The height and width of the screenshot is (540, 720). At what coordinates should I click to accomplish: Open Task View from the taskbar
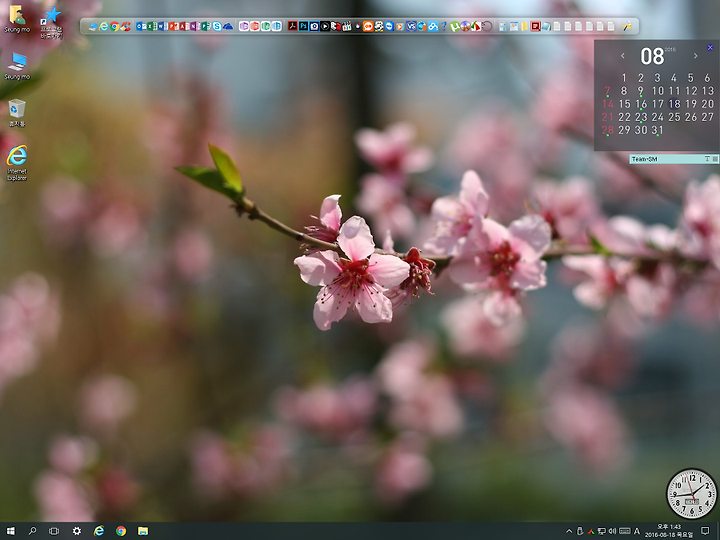click(x=54, y=531)
